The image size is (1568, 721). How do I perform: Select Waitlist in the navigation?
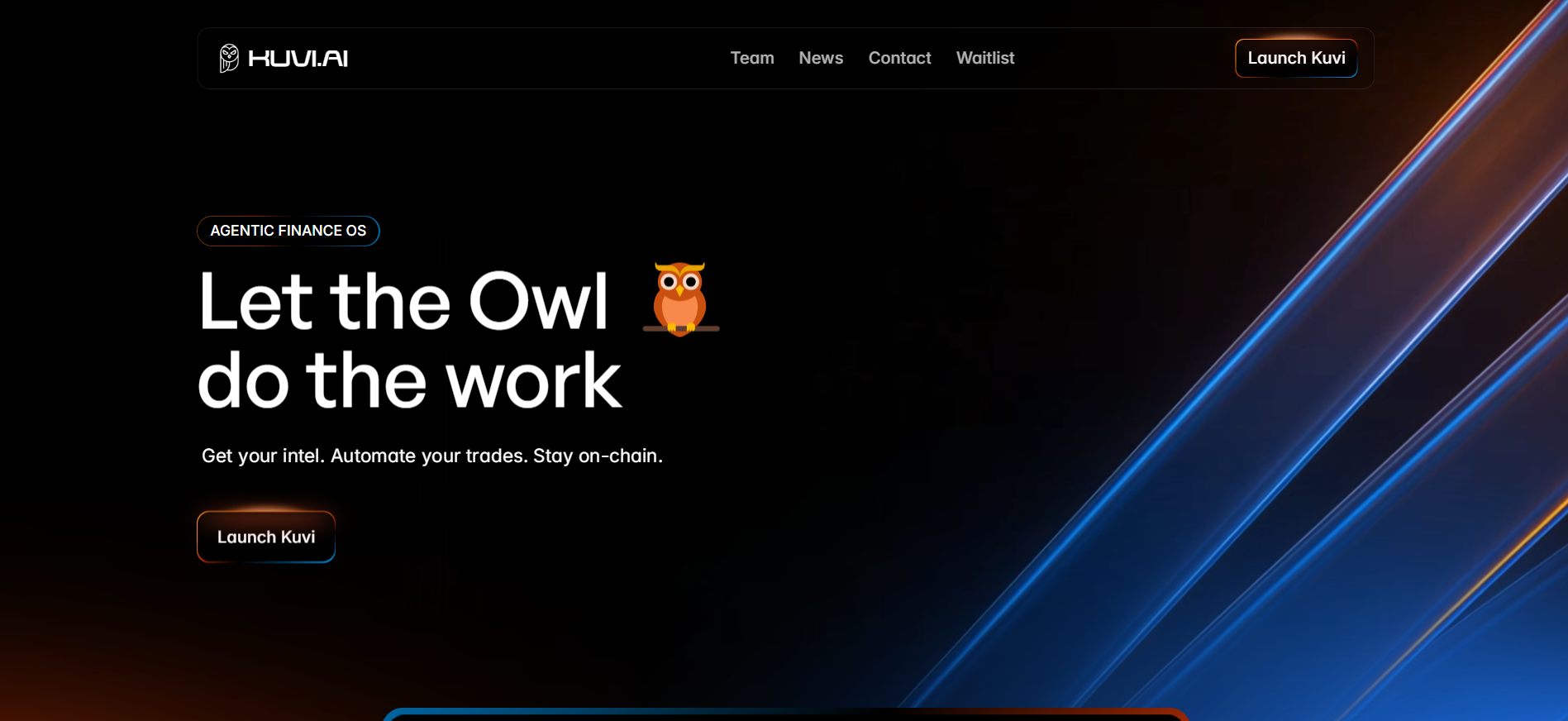pyautogui.click(x=985, y=58)
